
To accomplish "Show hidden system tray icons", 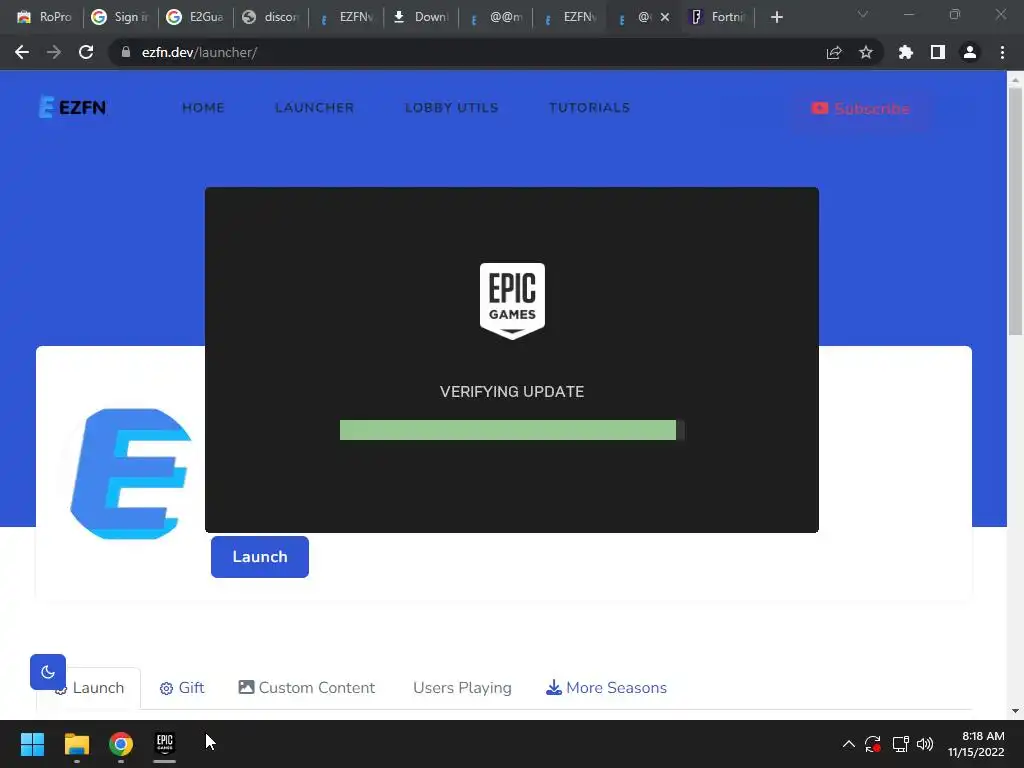I will point(848,744).
